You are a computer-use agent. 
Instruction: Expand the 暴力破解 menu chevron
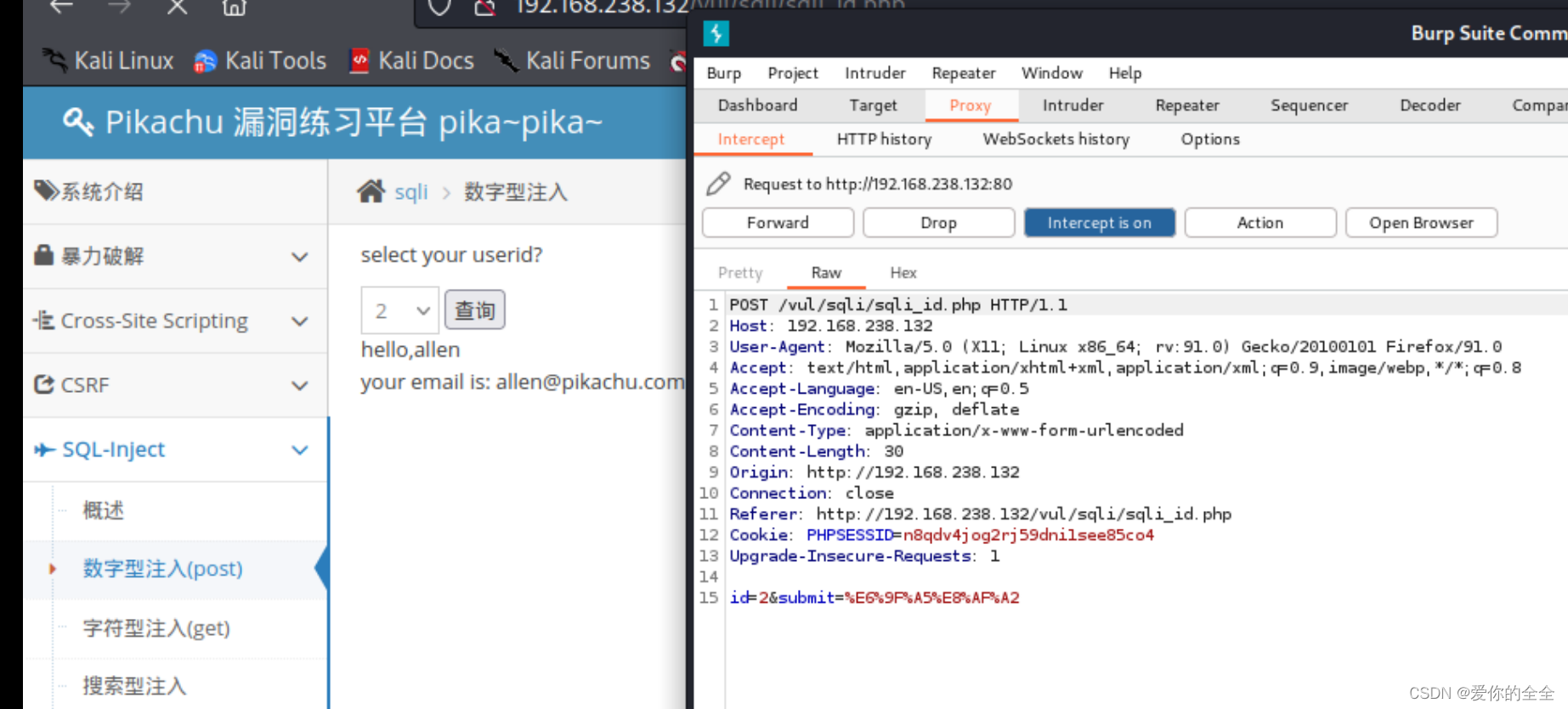pos(299,257)
